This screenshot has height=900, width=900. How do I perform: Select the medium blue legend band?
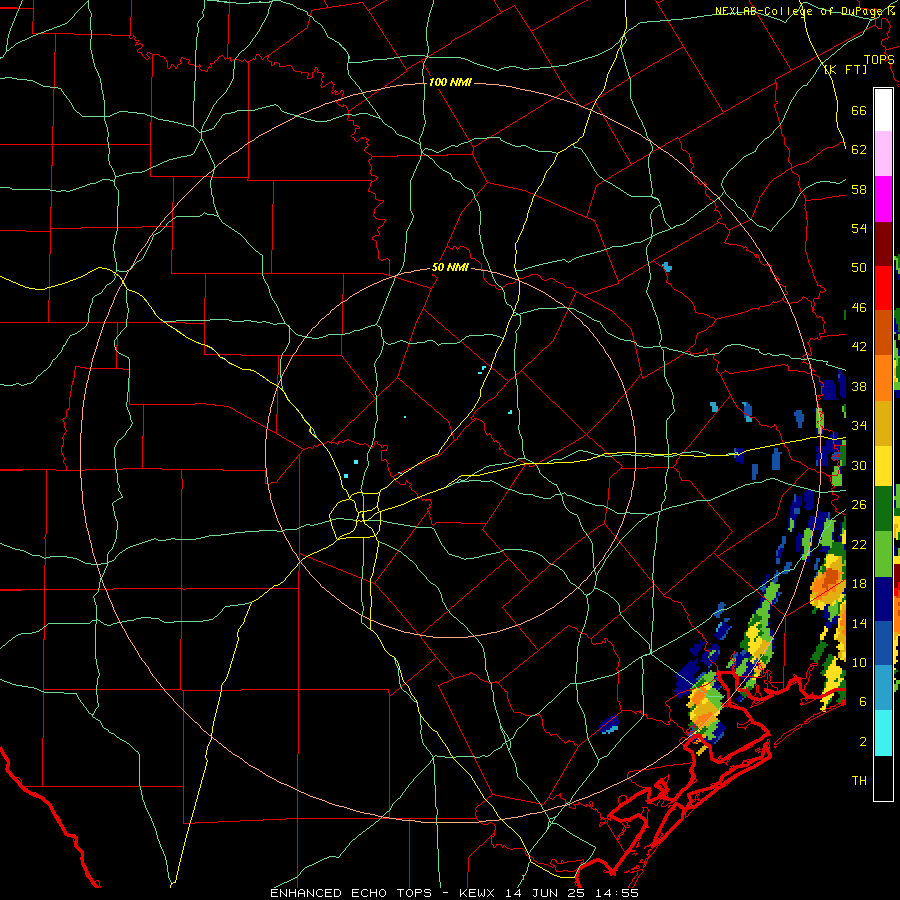pyautogui.click(x=883, y=643)
